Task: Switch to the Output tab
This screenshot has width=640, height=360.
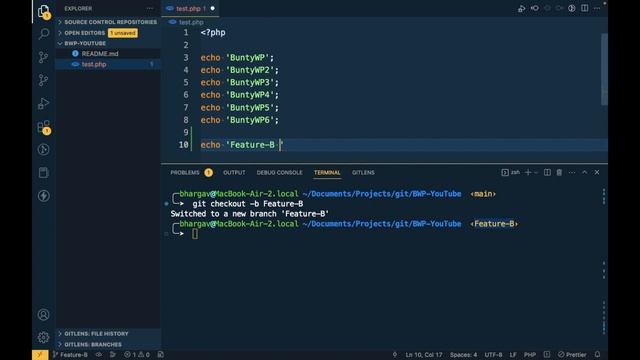Action: (234, 173)
